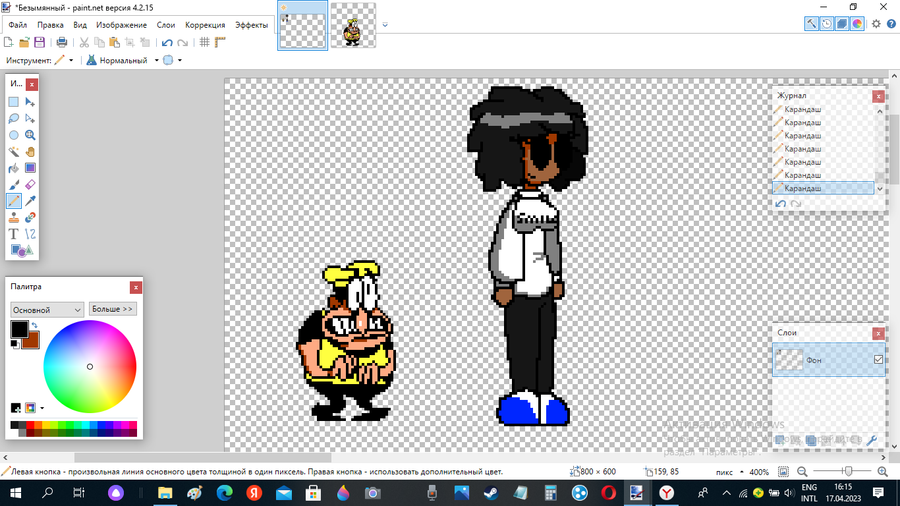The image size is (900, 506).
Task: Click the History panel undo button
Action: pyautogui.click(x=781, y=204)
